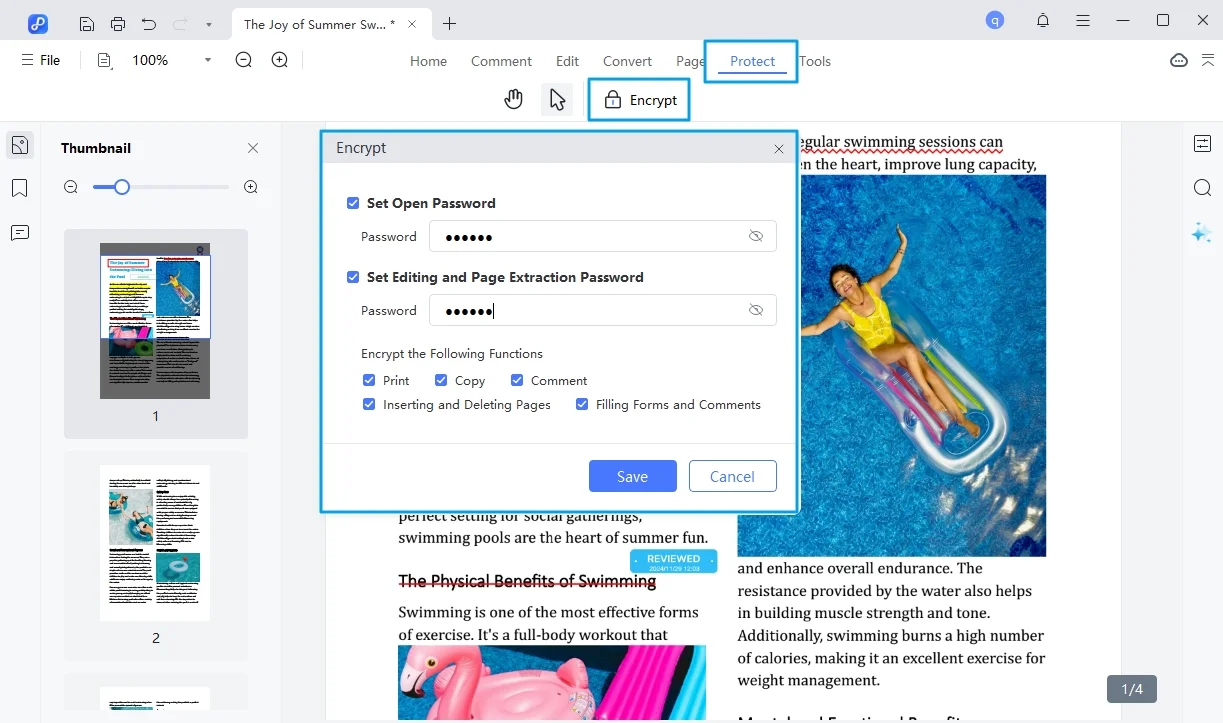Switch to the Tools tab

[815, 61]
